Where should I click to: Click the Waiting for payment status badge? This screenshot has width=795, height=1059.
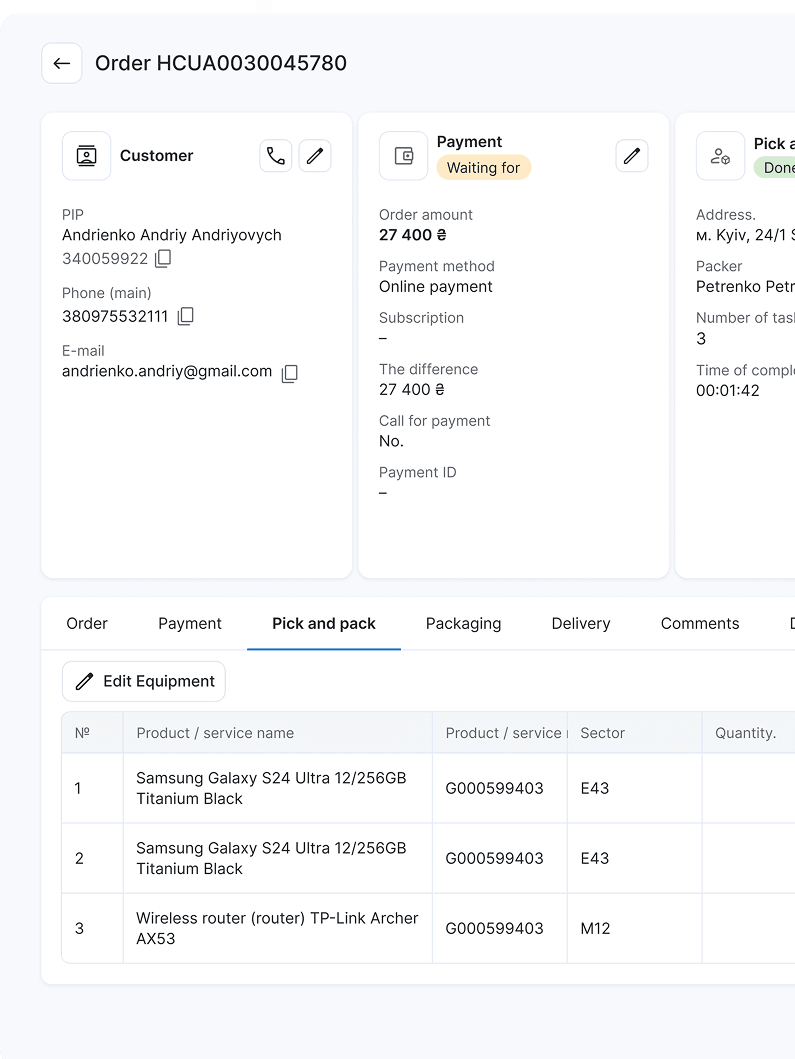point(484,167)
